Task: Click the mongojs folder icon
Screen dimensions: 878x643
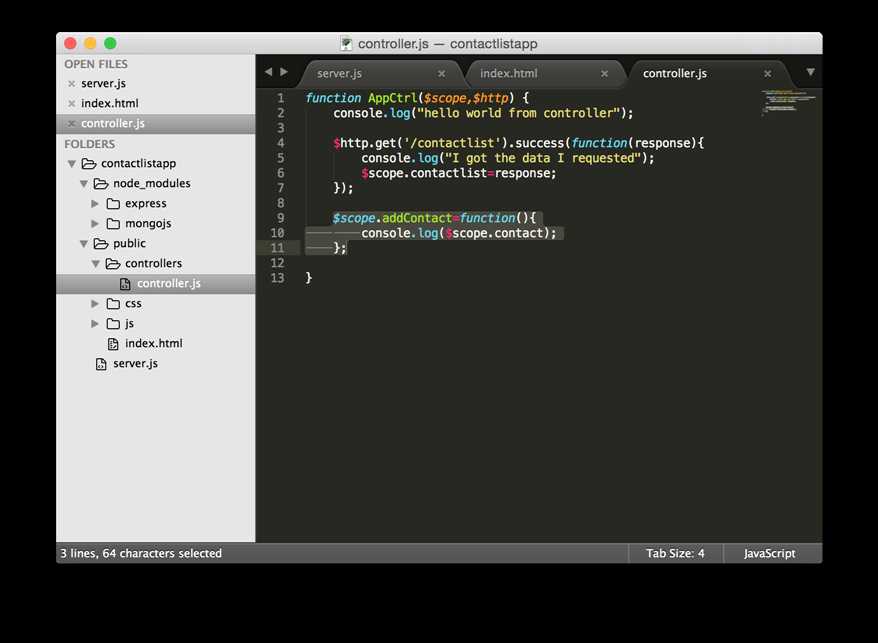Action: coord(113,223)
